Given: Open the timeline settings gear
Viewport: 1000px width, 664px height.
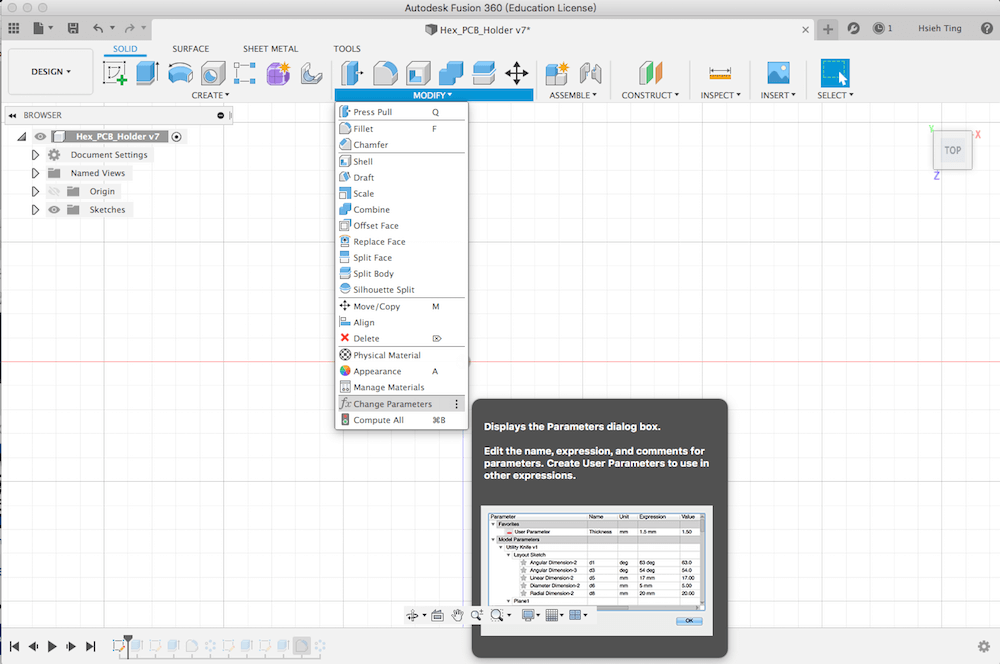Looking at the screenshot, I should pyautogui.click(x=983, y=646).
